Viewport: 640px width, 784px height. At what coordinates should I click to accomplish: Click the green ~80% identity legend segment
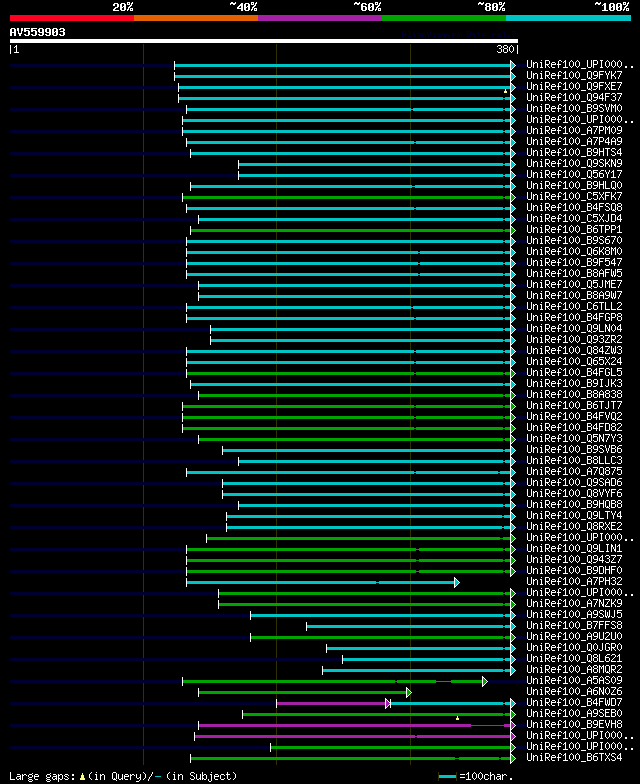pyautogui.click(x=444, y=18)
